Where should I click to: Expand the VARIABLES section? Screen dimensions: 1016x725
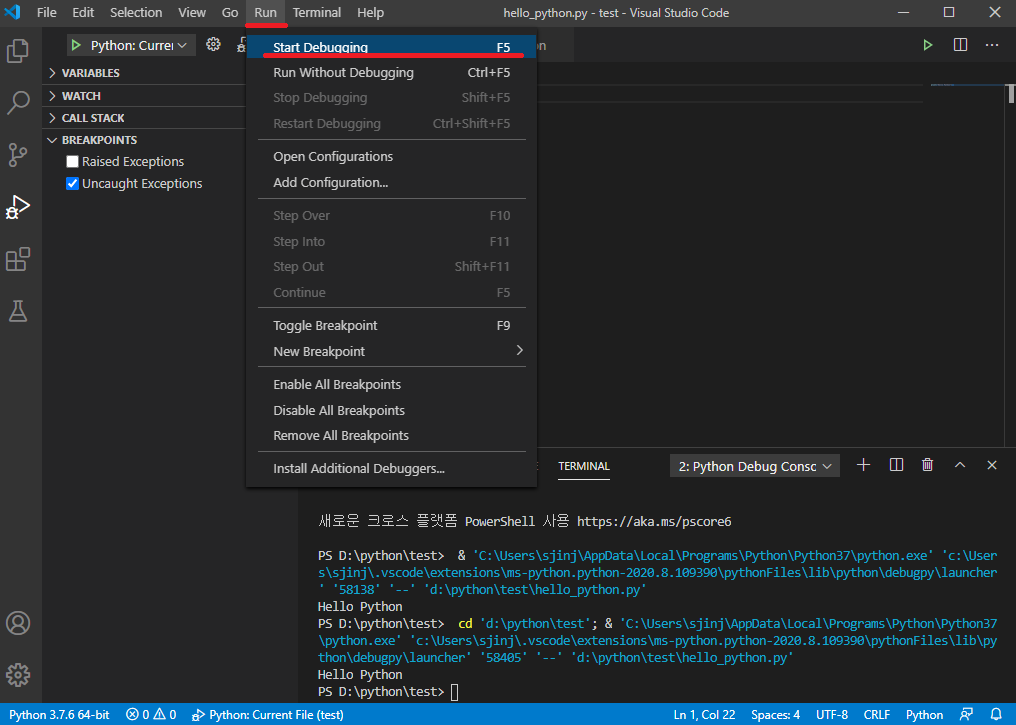click(x=146, y=73)
